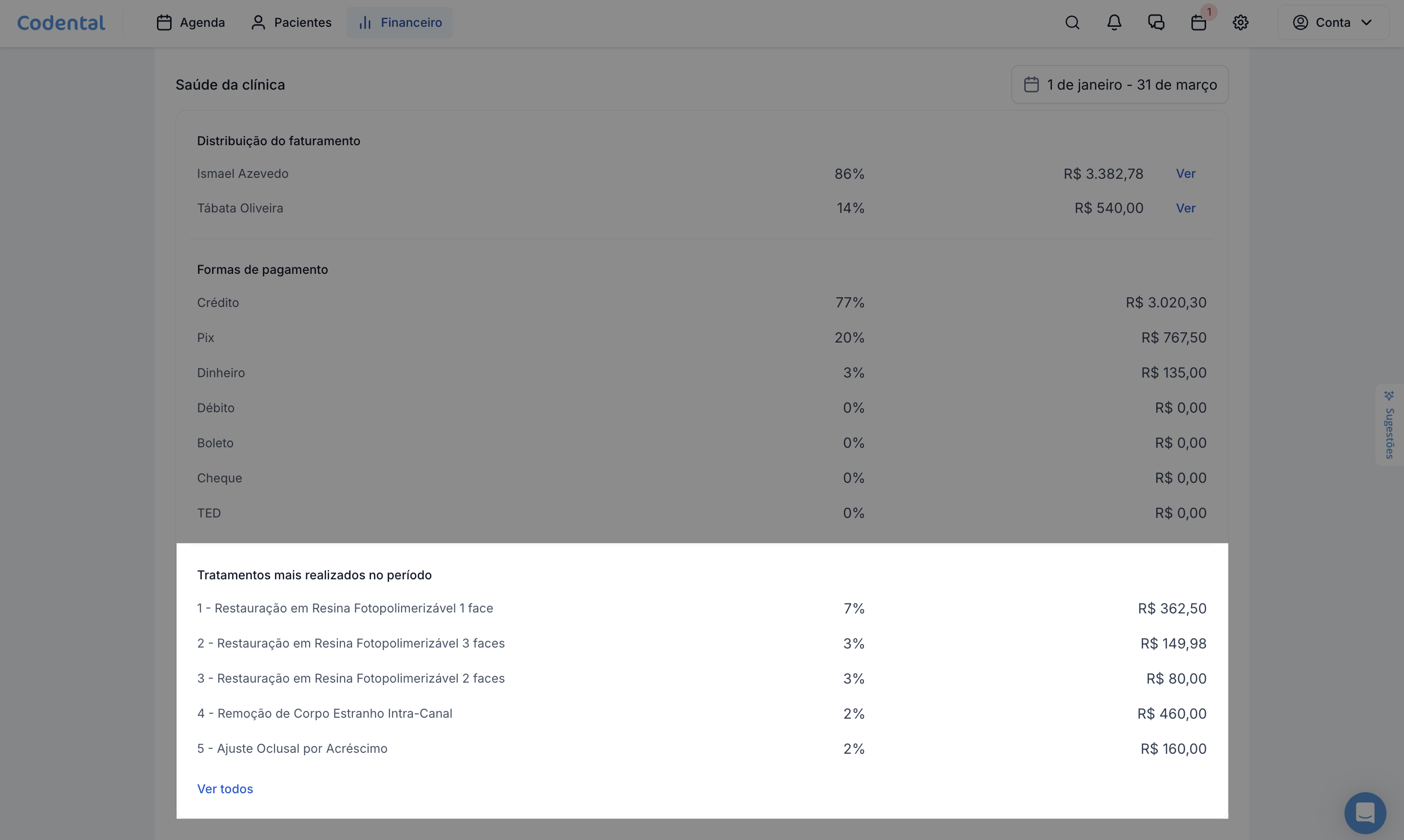Open the settings gear icon

(x=1240, y=22)
